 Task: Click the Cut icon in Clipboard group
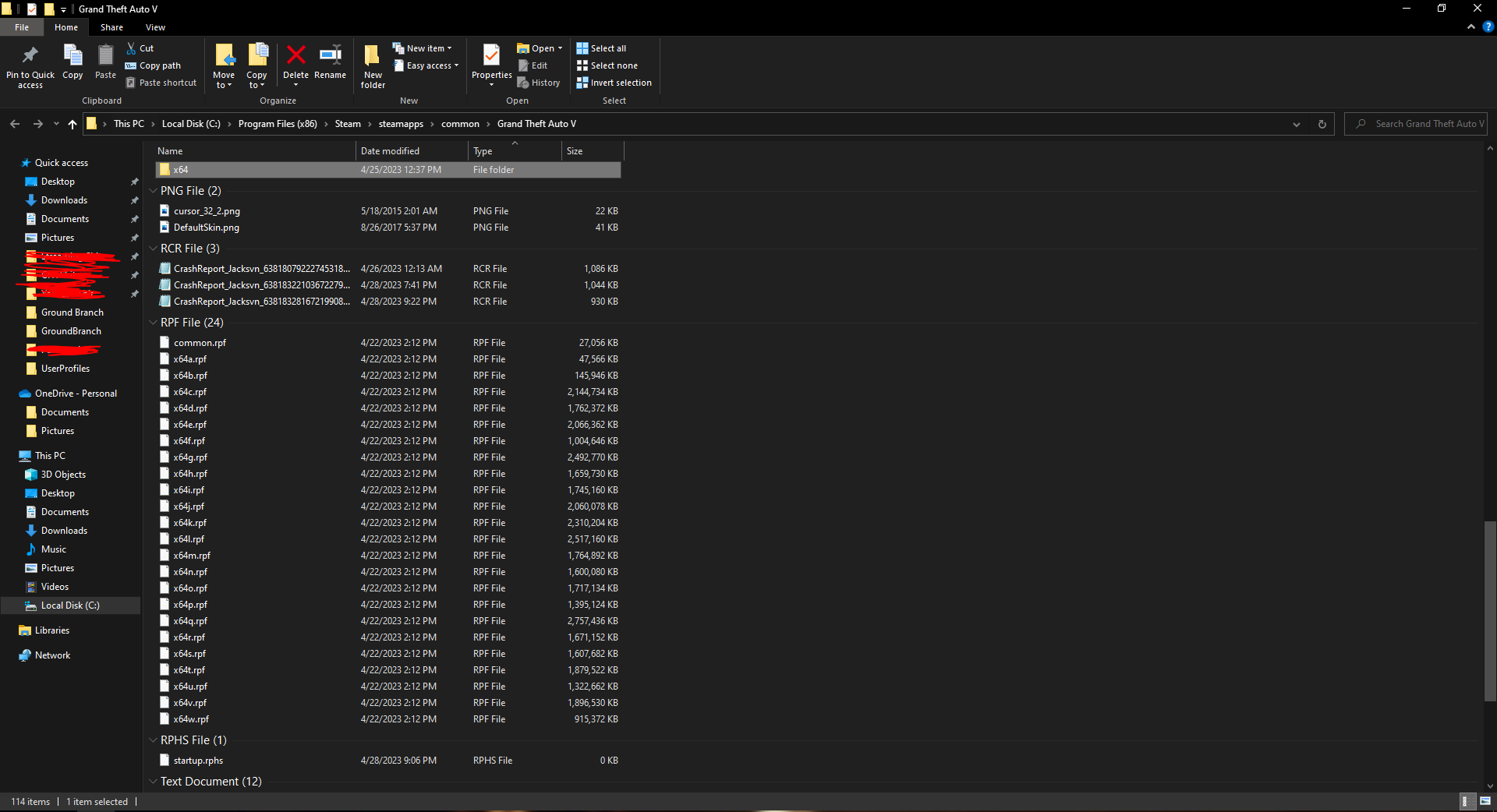pos(140,48)
